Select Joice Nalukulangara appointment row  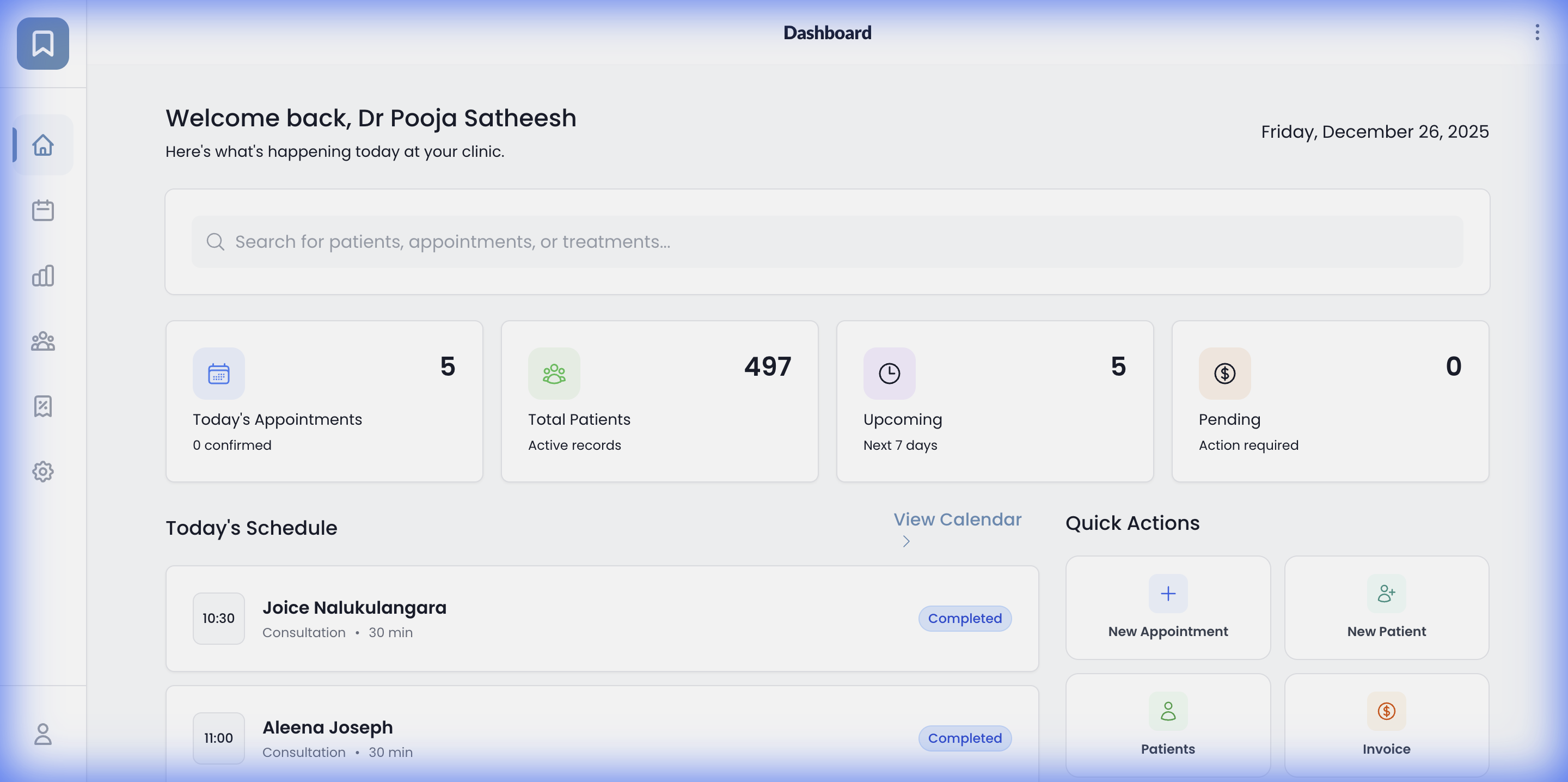click(602, 618)
